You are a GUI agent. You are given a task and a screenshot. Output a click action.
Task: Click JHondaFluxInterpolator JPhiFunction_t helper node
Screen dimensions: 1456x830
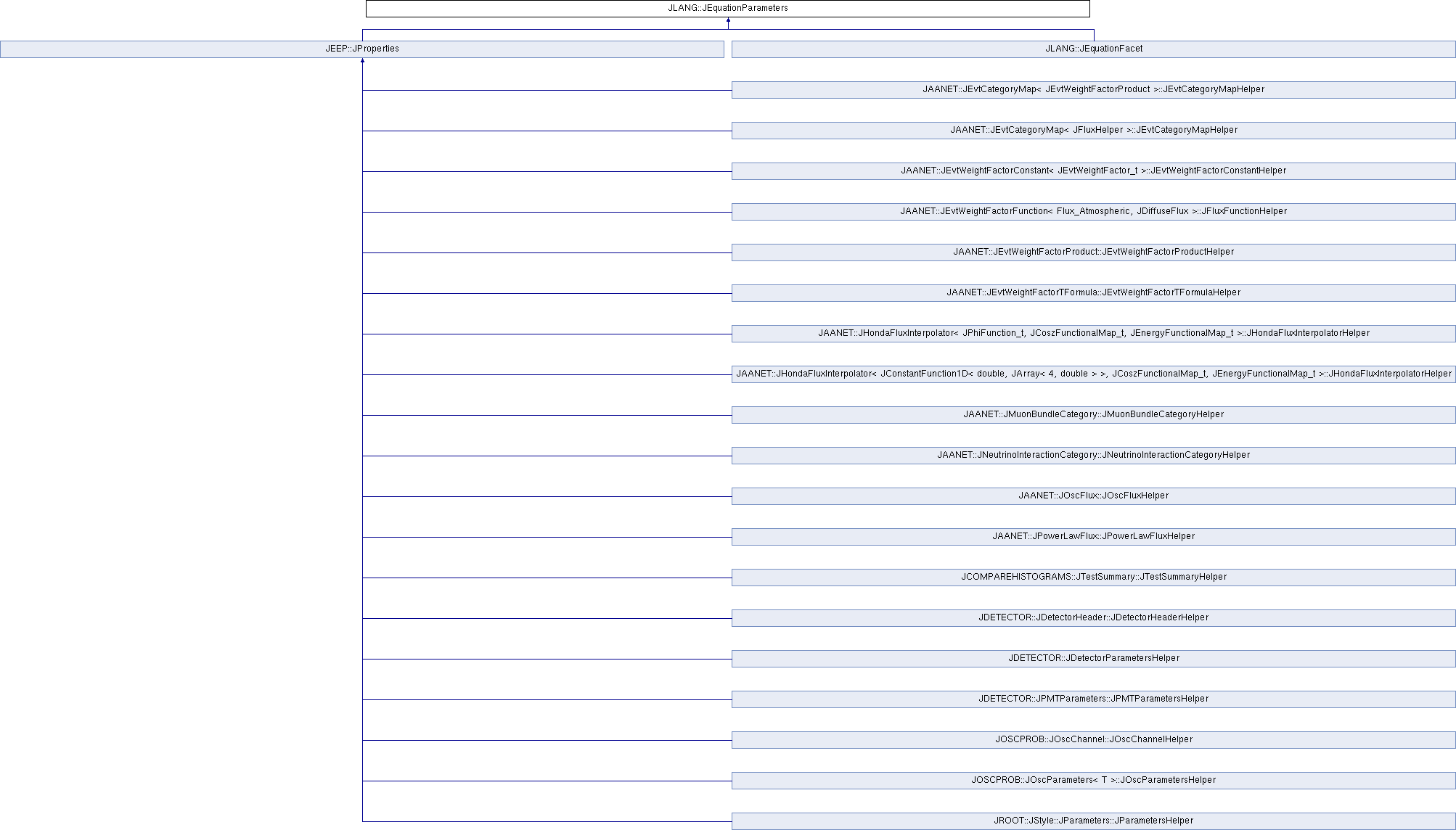[1093, 333]
